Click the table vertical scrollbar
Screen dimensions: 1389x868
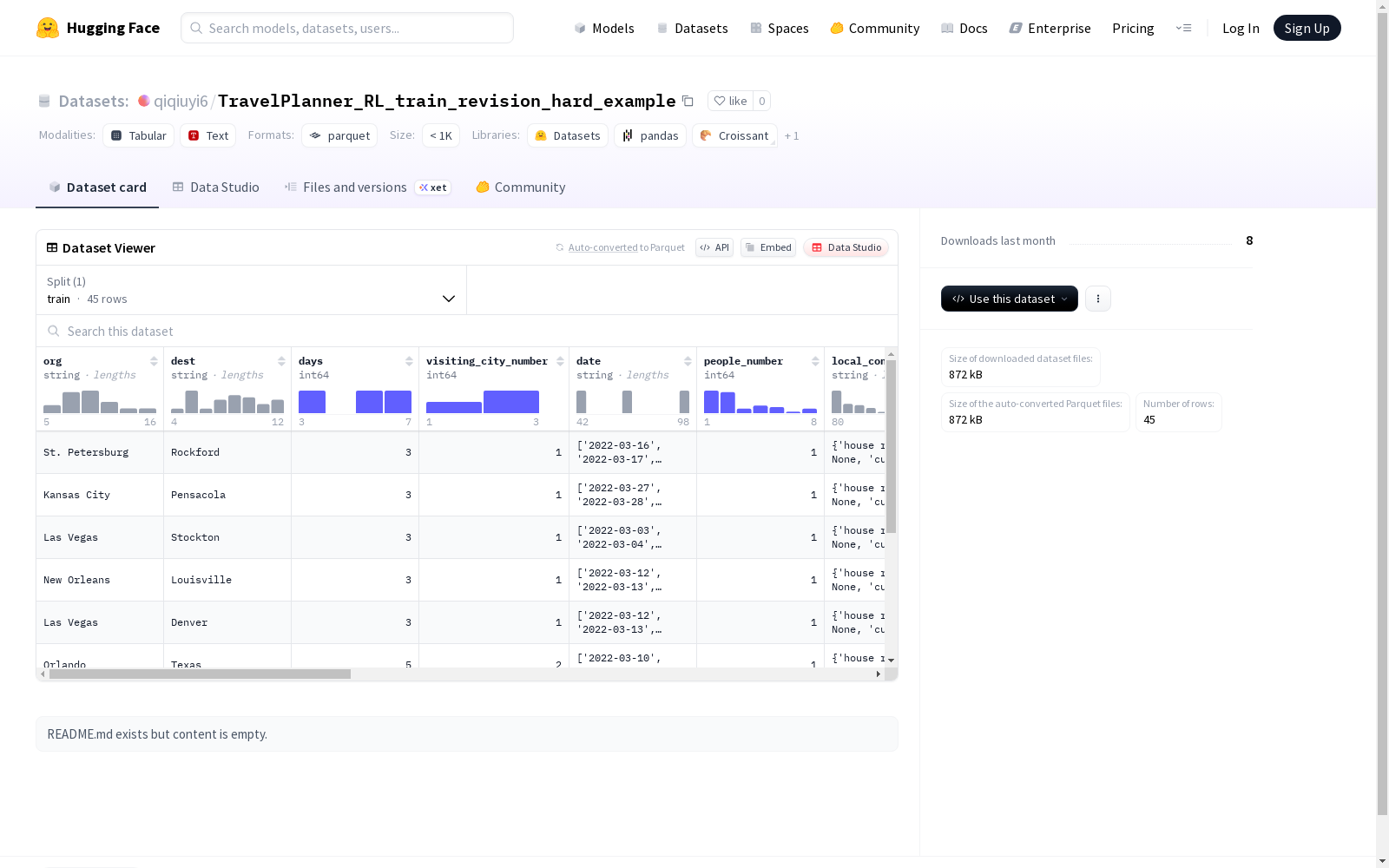click(891, 446)
